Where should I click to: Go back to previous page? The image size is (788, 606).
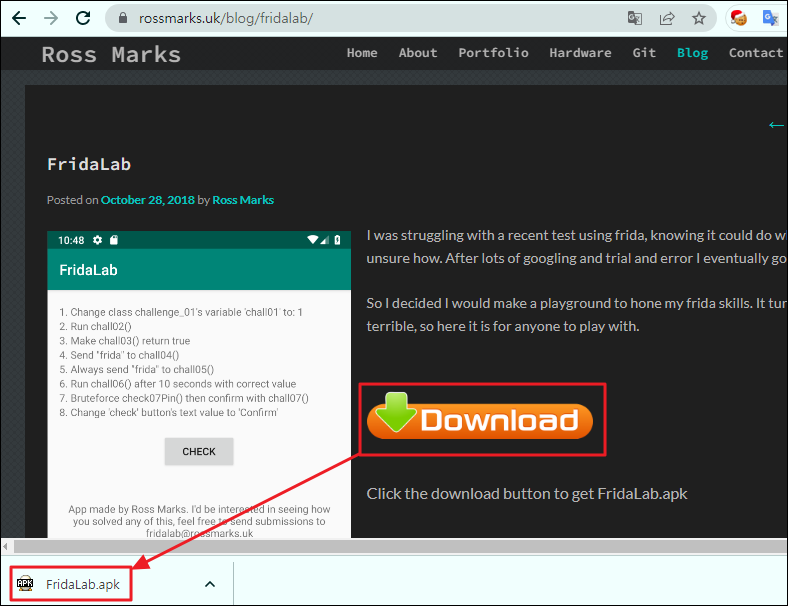[19, 18]
